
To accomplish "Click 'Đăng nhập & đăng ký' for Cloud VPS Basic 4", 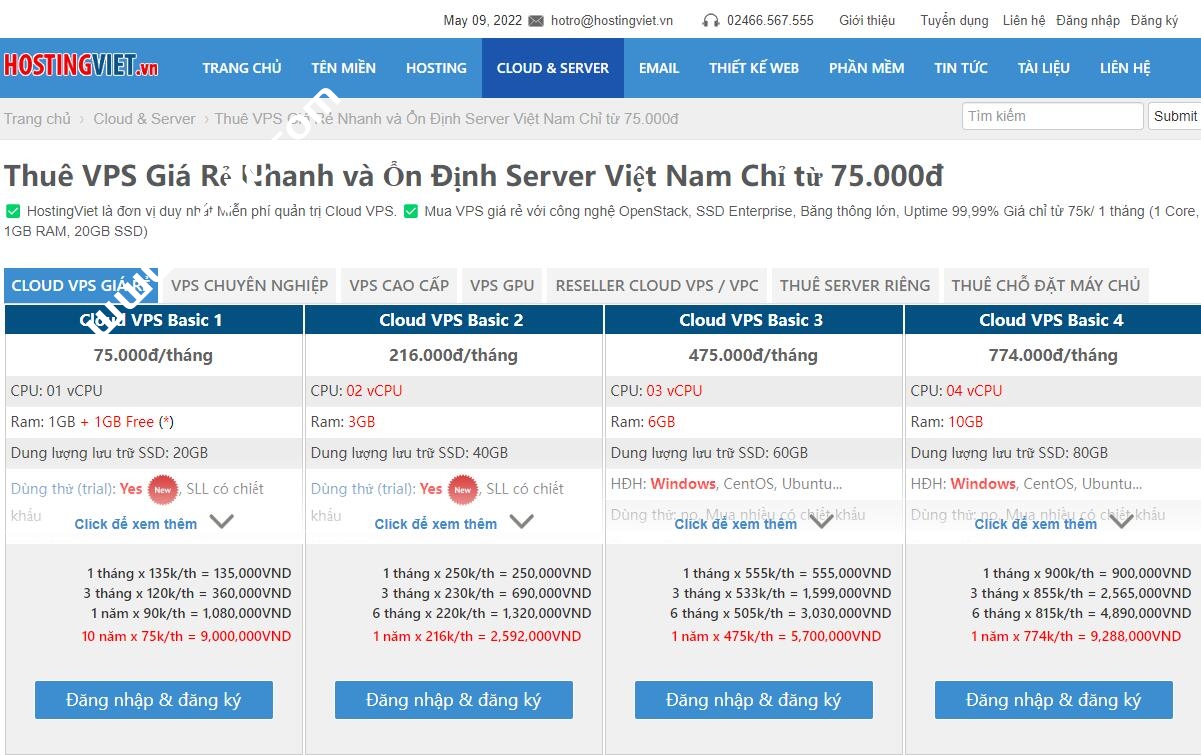I will (1053, 700).
